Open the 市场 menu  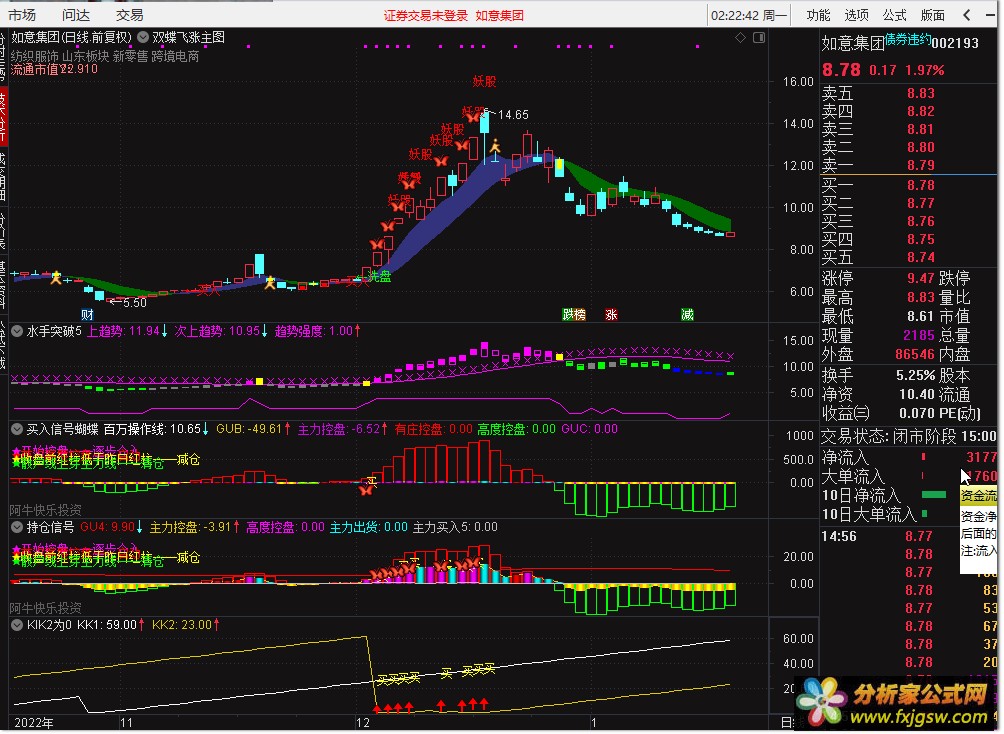tap(22, 15)
